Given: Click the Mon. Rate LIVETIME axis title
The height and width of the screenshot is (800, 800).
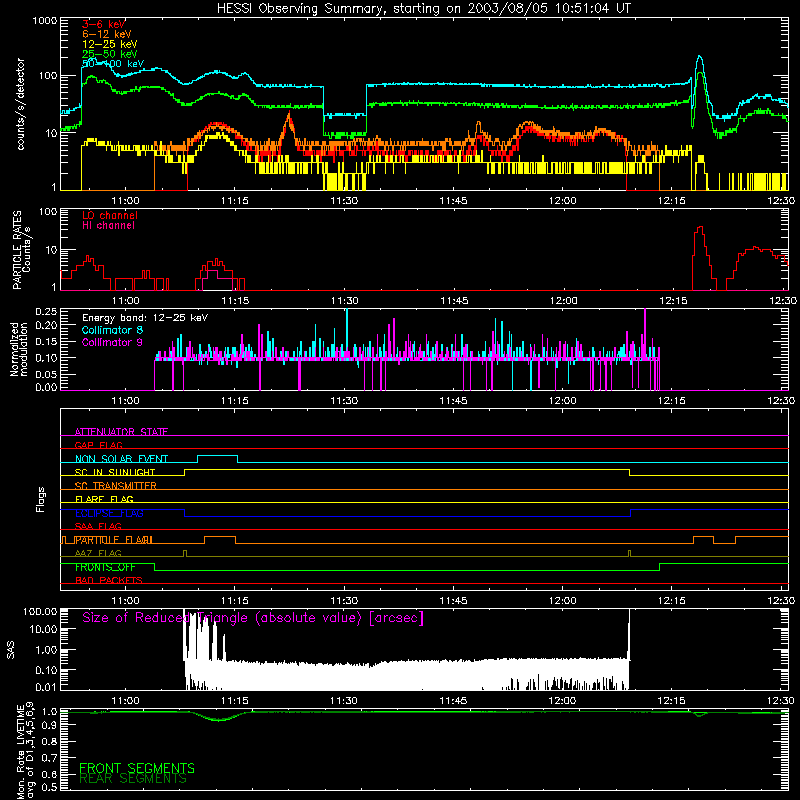Looking at the screenshot, I should coord(21,750).
